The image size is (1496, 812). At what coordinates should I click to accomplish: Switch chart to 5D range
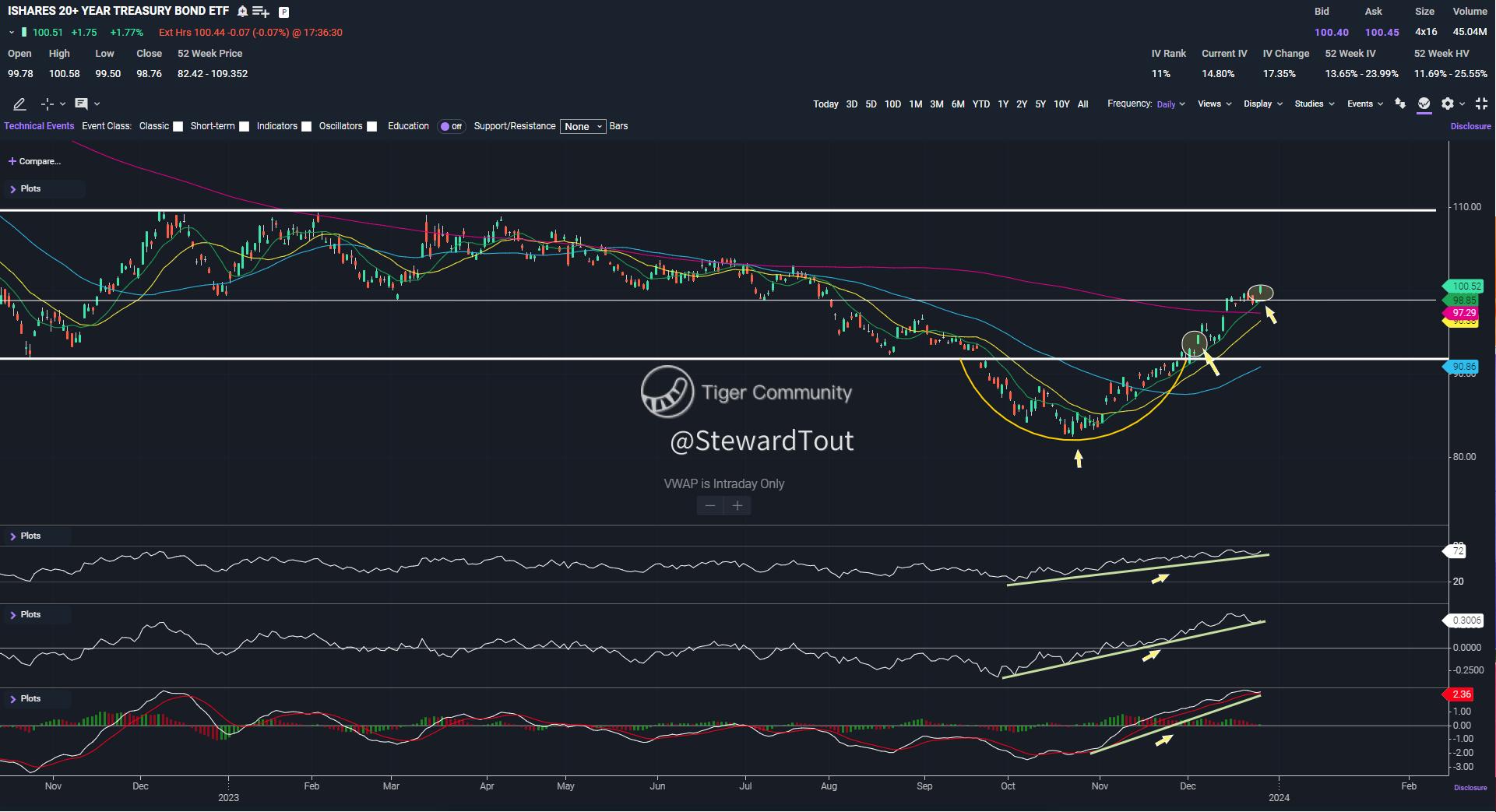point(871,104)
